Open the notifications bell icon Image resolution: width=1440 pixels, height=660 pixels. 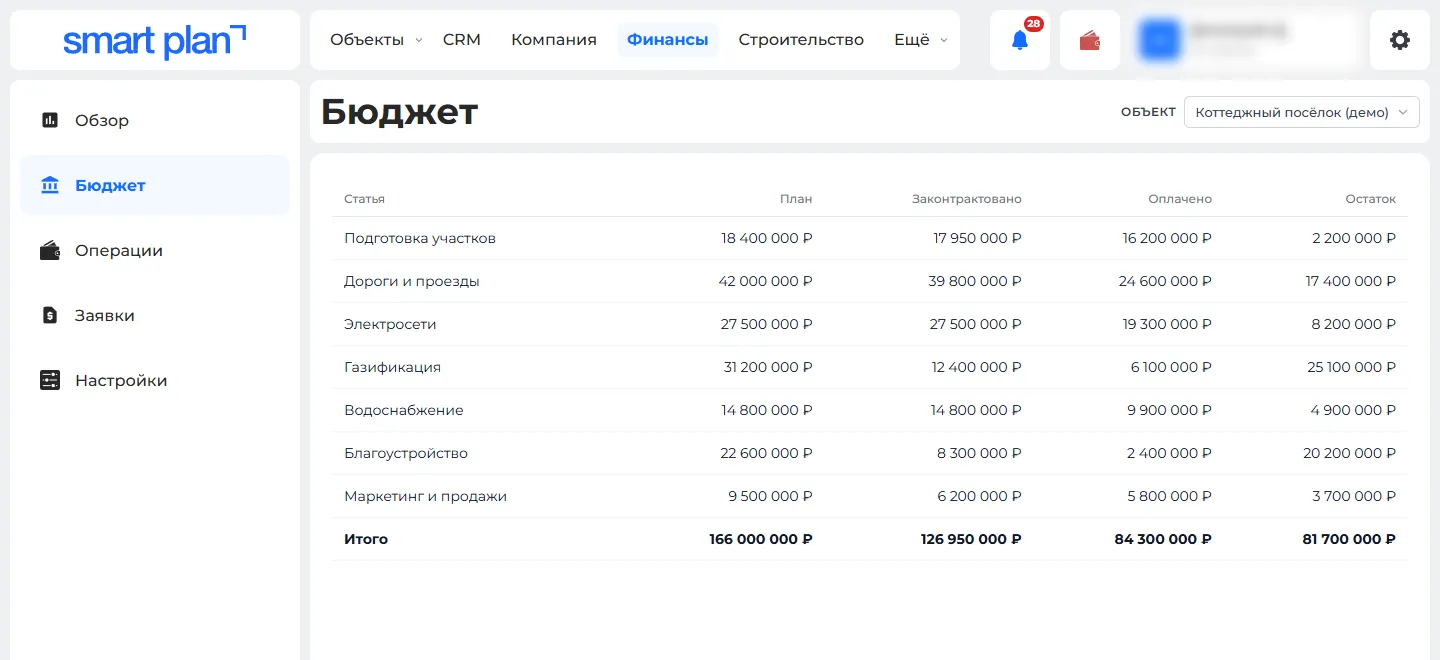(x=1019, y=41)
